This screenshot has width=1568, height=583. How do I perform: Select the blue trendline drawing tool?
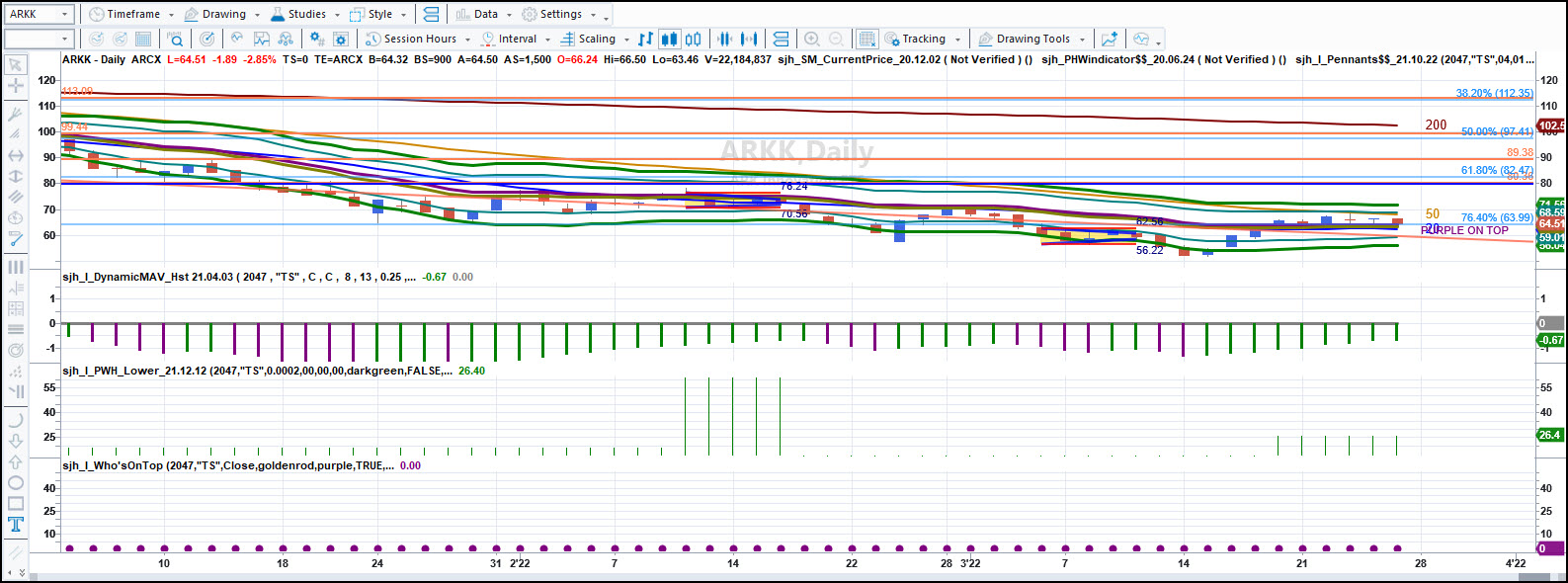[16, 239]
